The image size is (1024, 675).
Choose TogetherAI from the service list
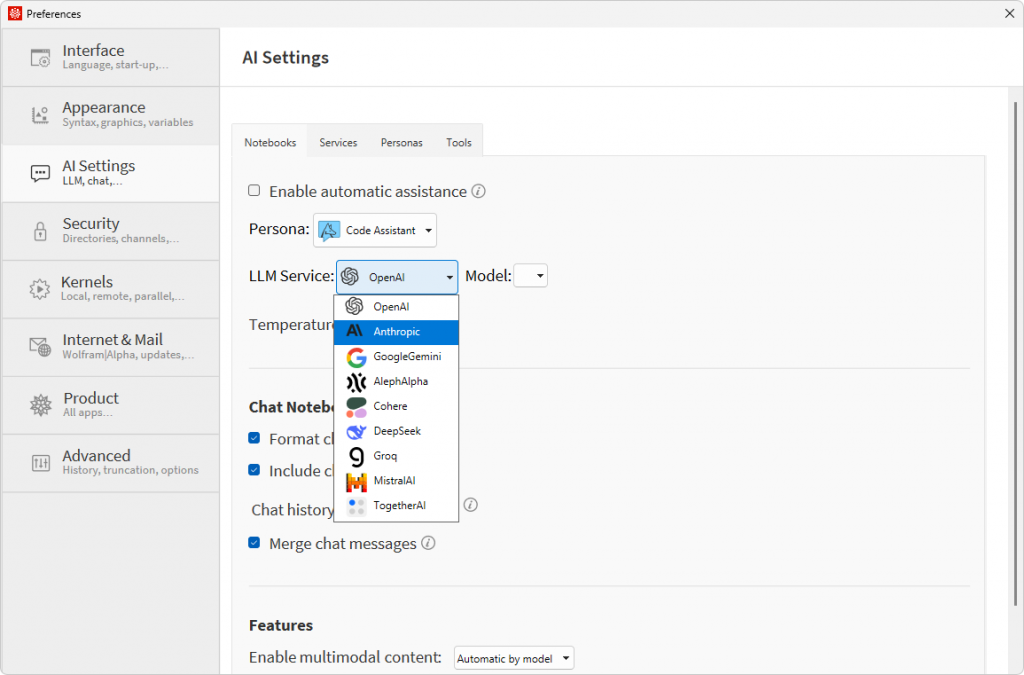(x=396, y=505)
